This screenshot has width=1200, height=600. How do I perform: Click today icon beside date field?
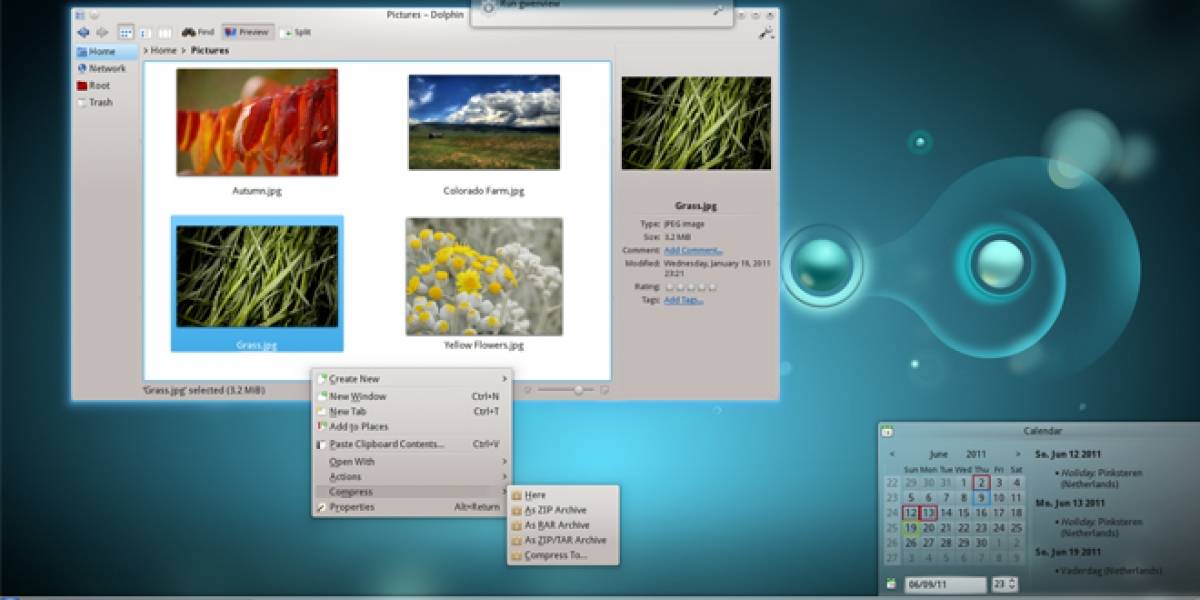click(x=891, y=584)
